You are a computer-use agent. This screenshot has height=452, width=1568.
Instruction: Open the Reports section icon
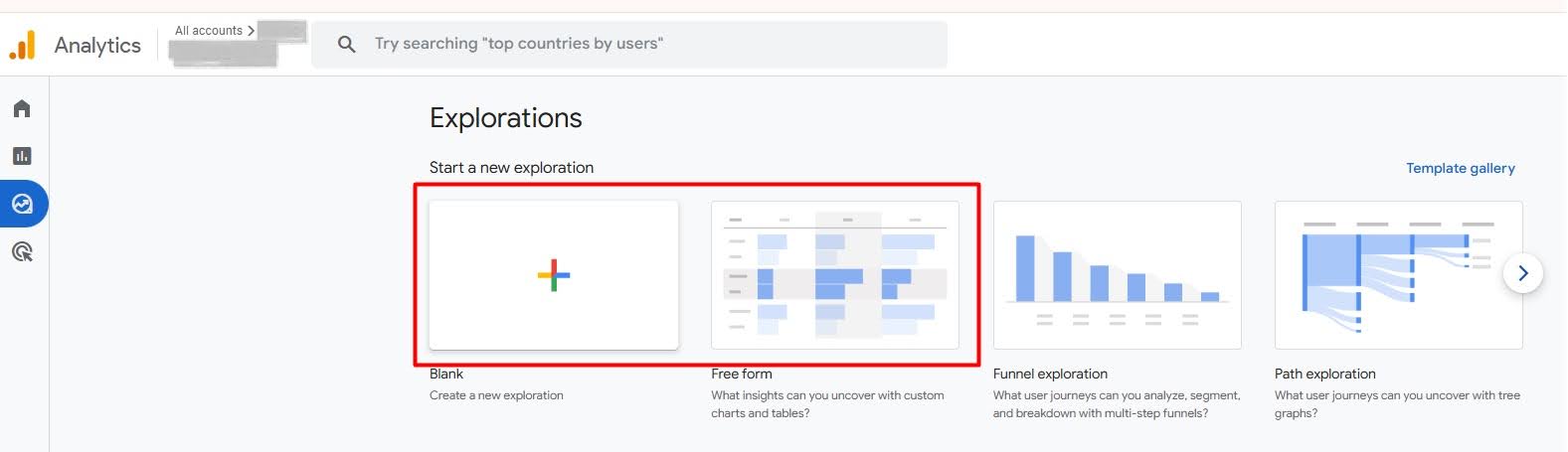(x=22, y=156)
